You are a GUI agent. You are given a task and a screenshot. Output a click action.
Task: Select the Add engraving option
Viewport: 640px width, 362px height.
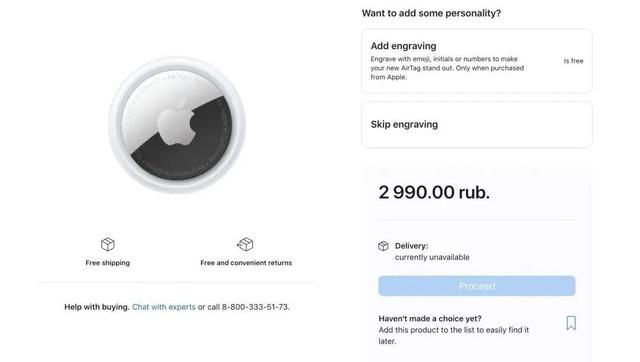coord(477,61)
